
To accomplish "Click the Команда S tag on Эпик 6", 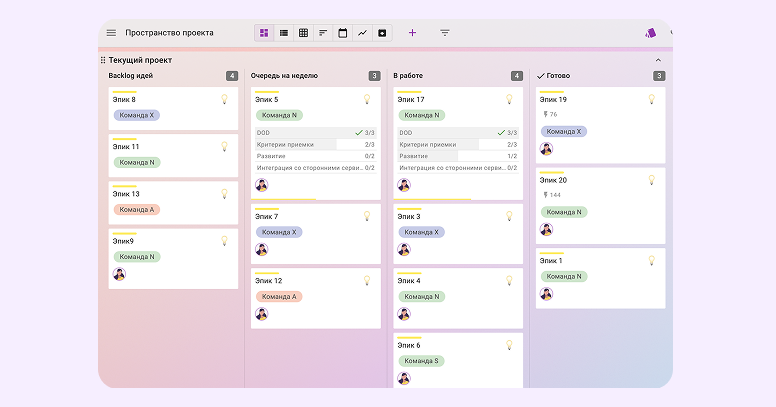I will (x=421, y=360).
